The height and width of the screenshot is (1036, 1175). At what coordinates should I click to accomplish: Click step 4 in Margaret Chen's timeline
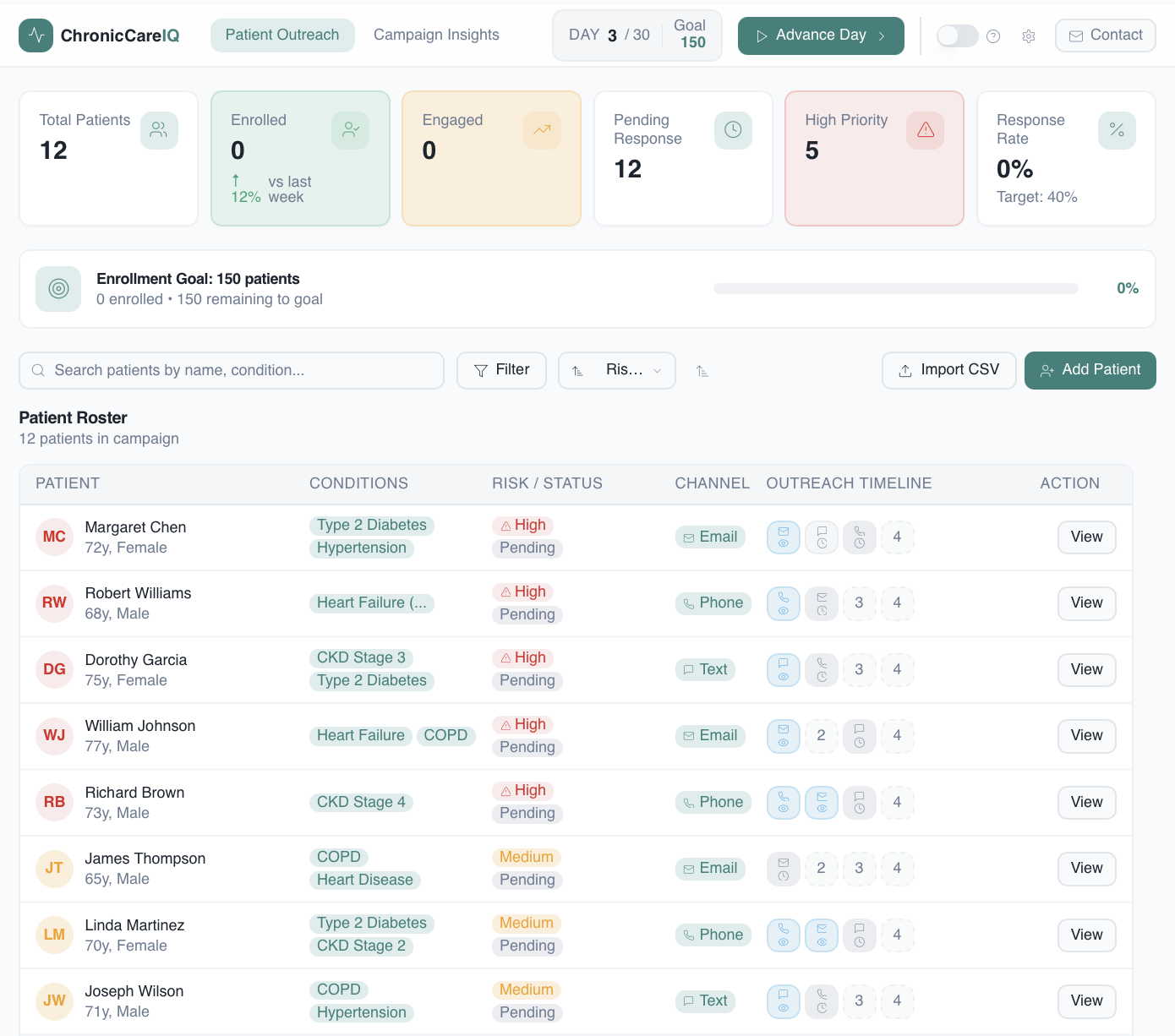pos(898,537)
